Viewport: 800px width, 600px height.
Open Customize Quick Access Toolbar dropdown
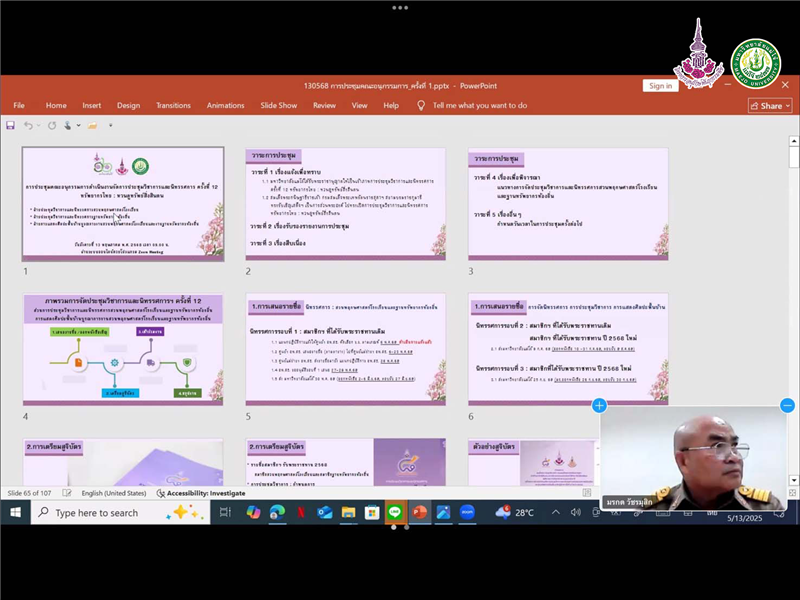click(110, 126)
